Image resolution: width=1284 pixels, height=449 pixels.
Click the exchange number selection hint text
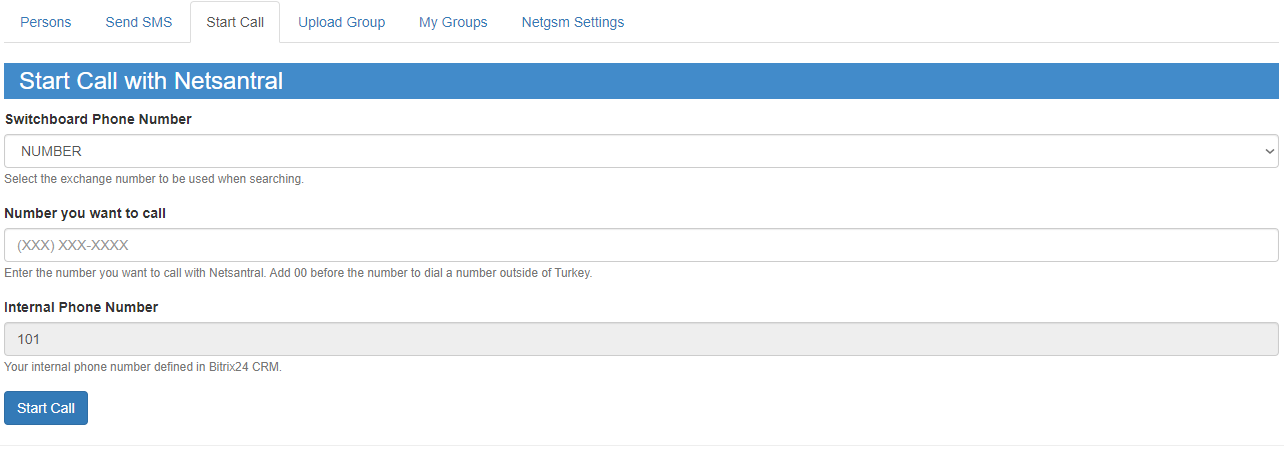click(154, 179)
